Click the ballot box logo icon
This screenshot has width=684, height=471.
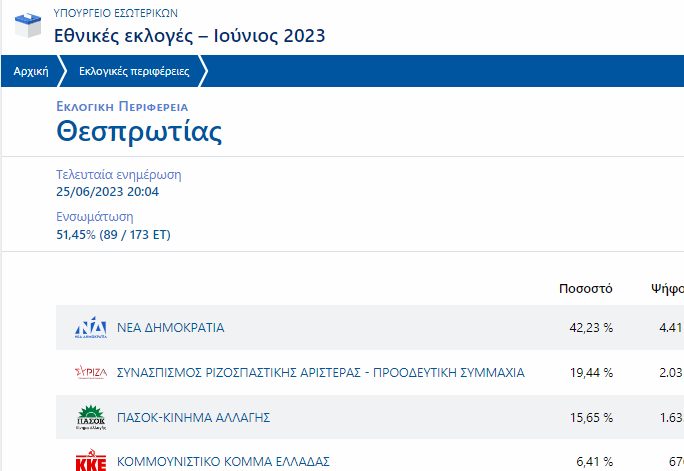[x=28, y=25]
